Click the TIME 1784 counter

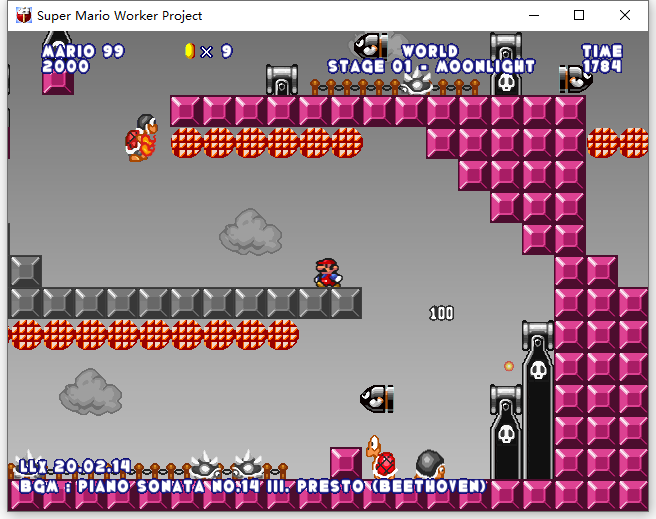(602, 59)
